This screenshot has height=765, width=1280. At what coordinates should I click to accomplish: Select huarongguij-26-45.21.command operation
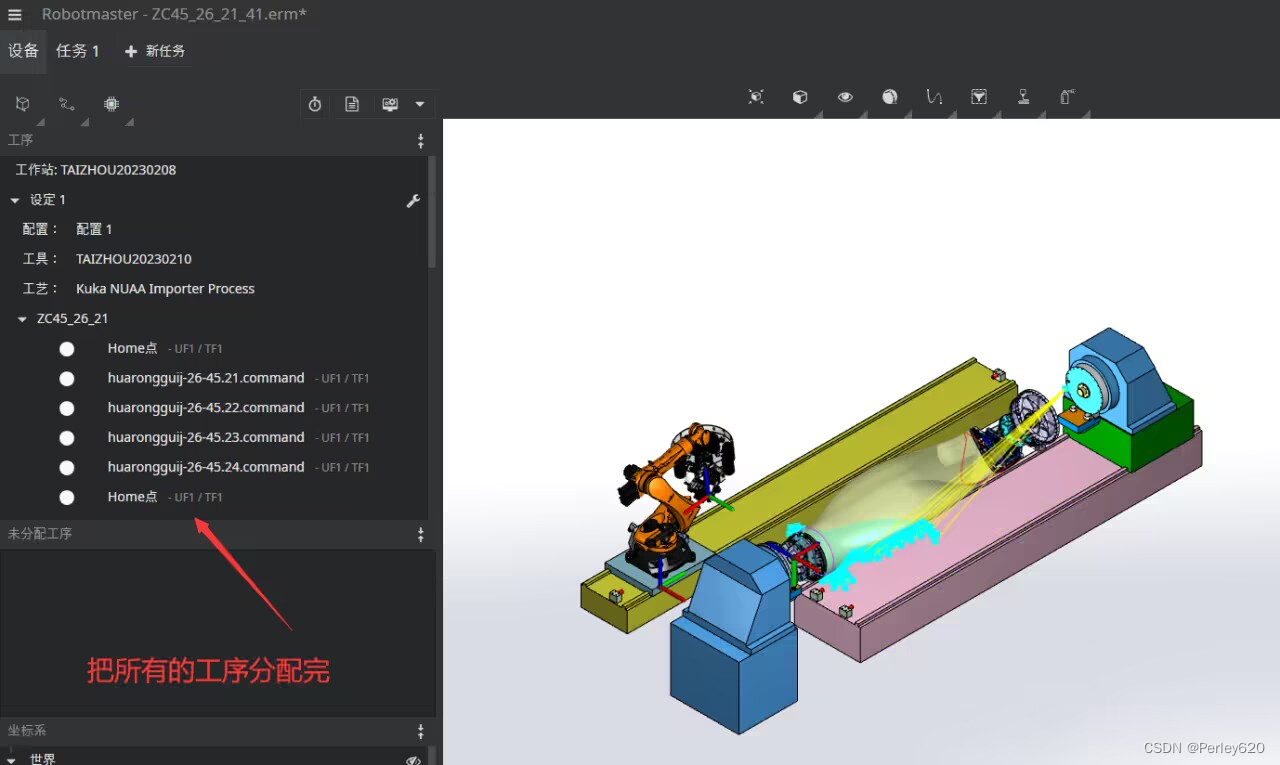206,378
